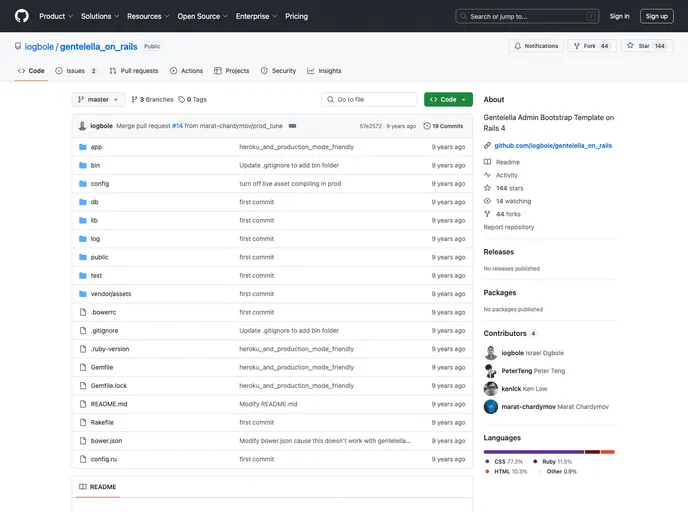The height and width of the screenshot is (512, 688).
Task: Click Report repository link
Action: 509,227
